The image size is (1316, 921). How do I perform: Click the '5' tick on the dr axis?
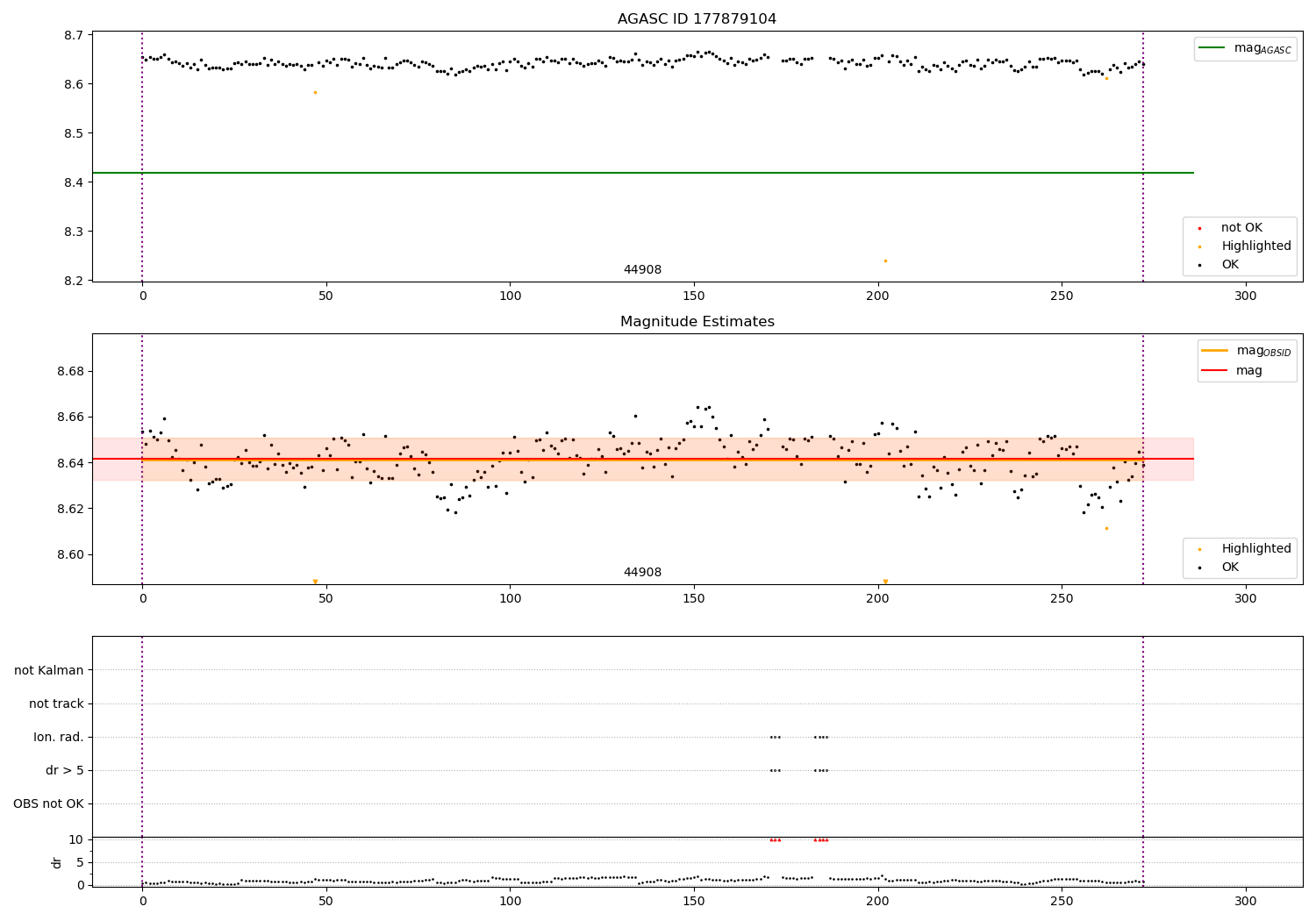80,862
